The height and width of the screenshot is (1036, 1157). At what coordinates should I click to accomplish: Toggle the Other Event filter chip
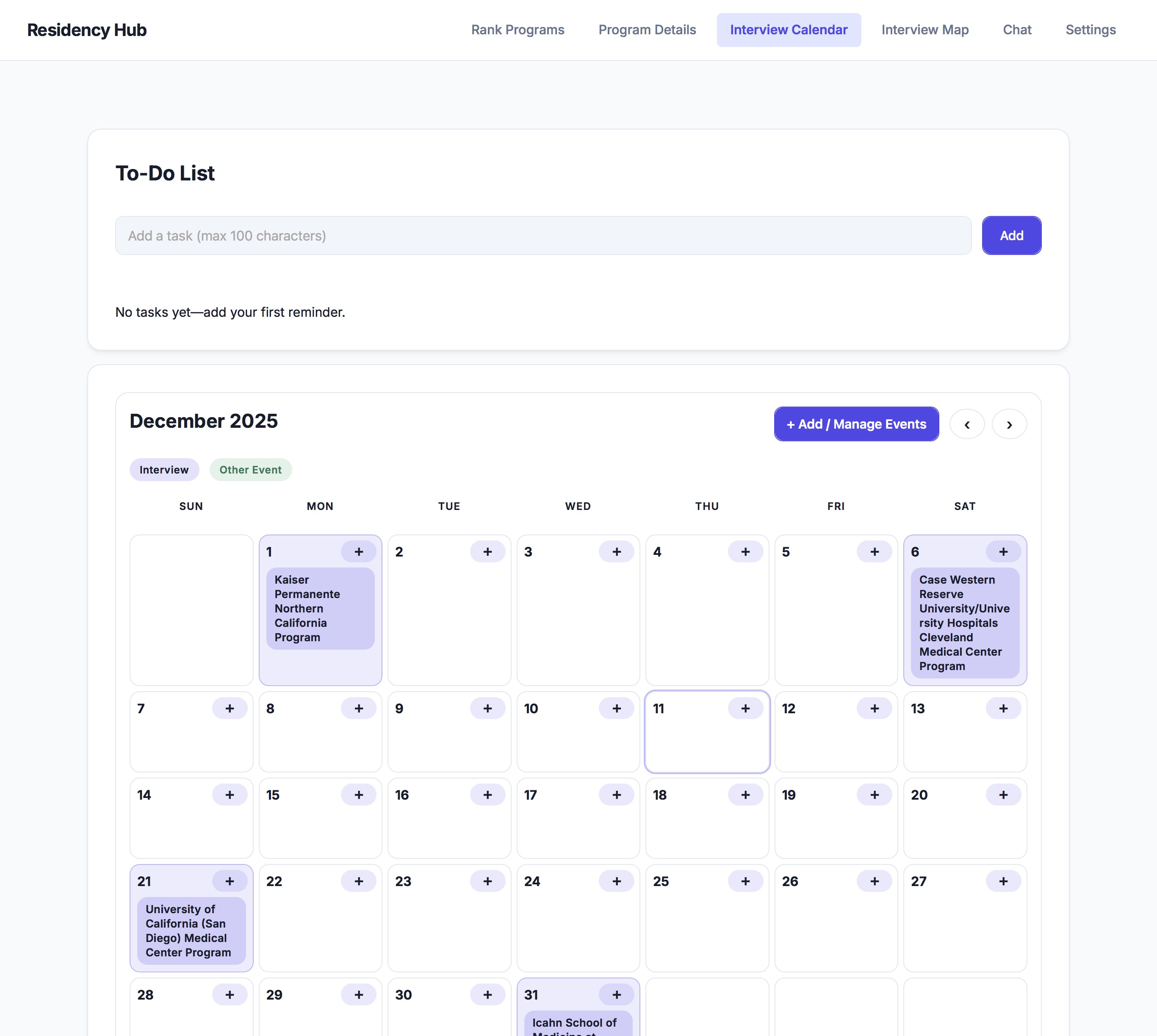(x=250, y=470)
